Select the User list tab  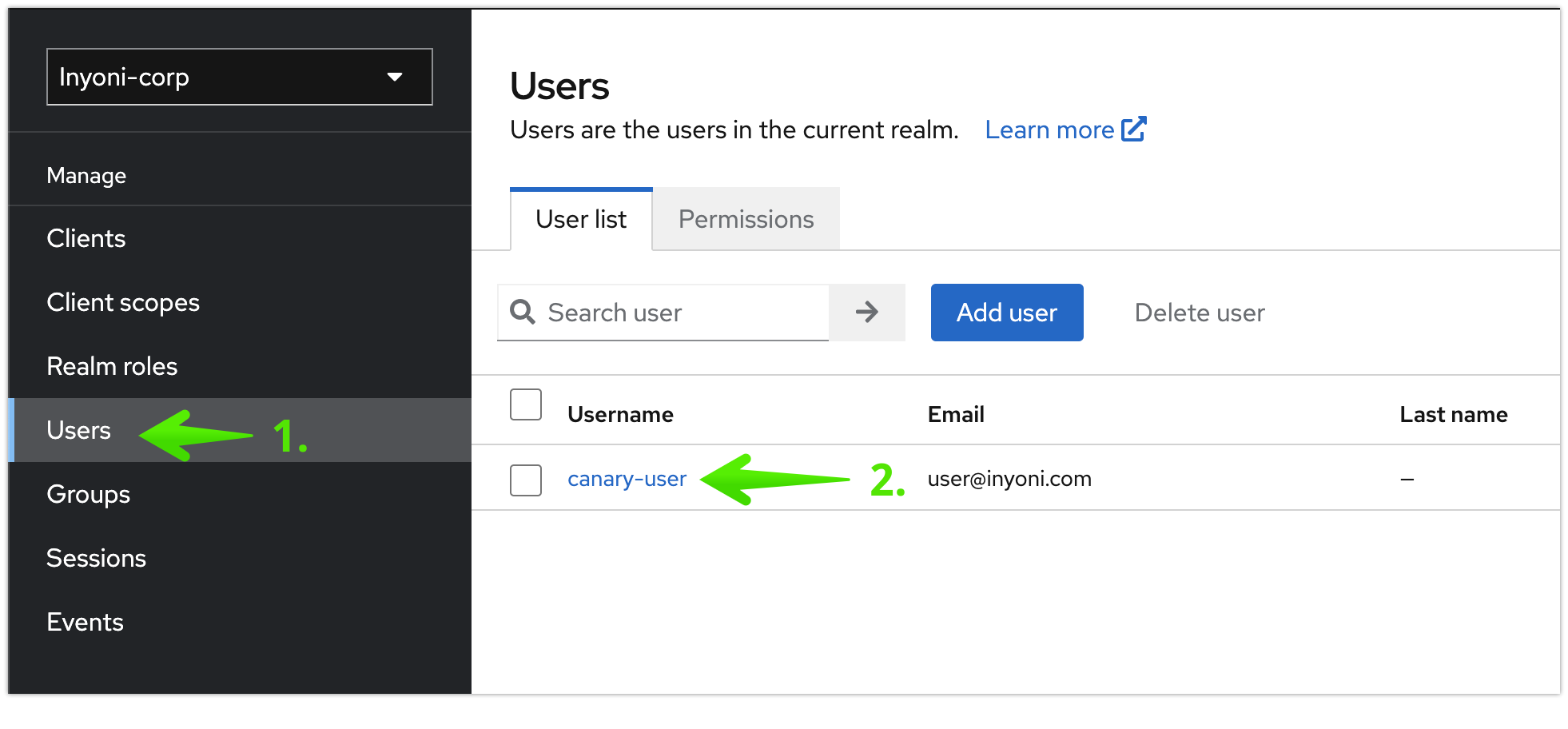(x=581, y=219)
